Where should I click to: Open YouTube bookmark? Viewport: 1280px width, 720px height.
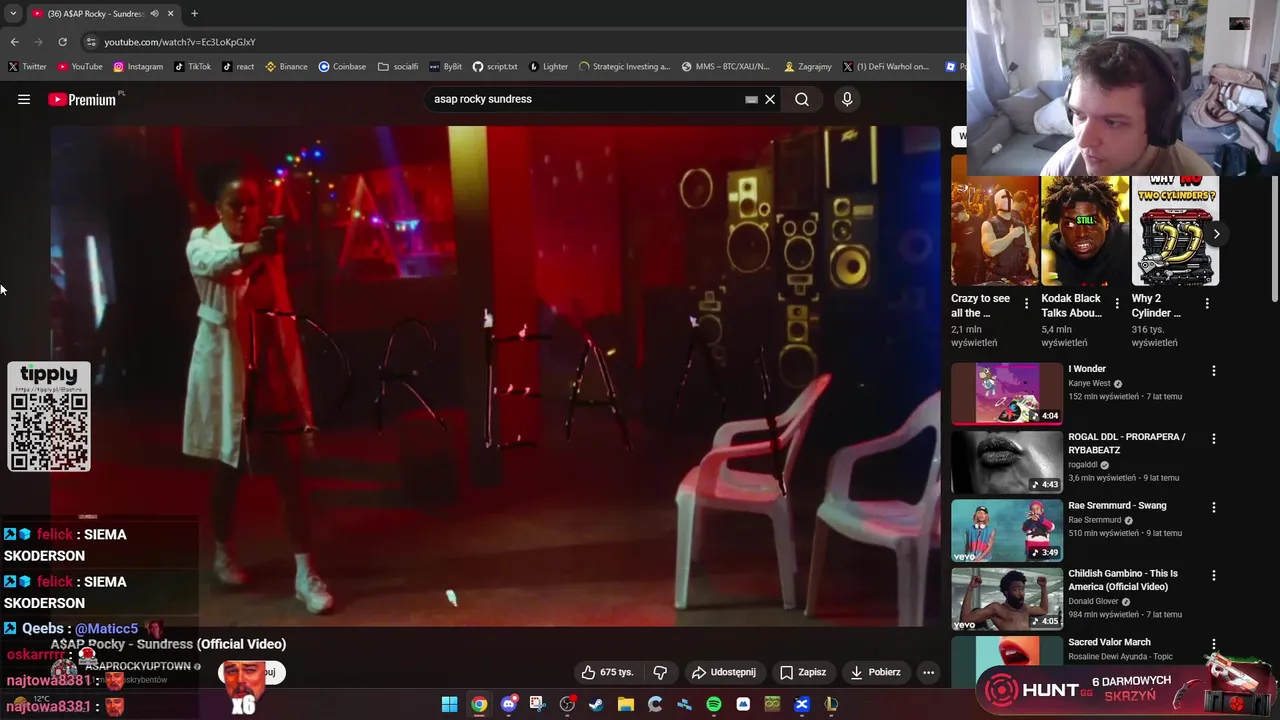pos(80,66)
